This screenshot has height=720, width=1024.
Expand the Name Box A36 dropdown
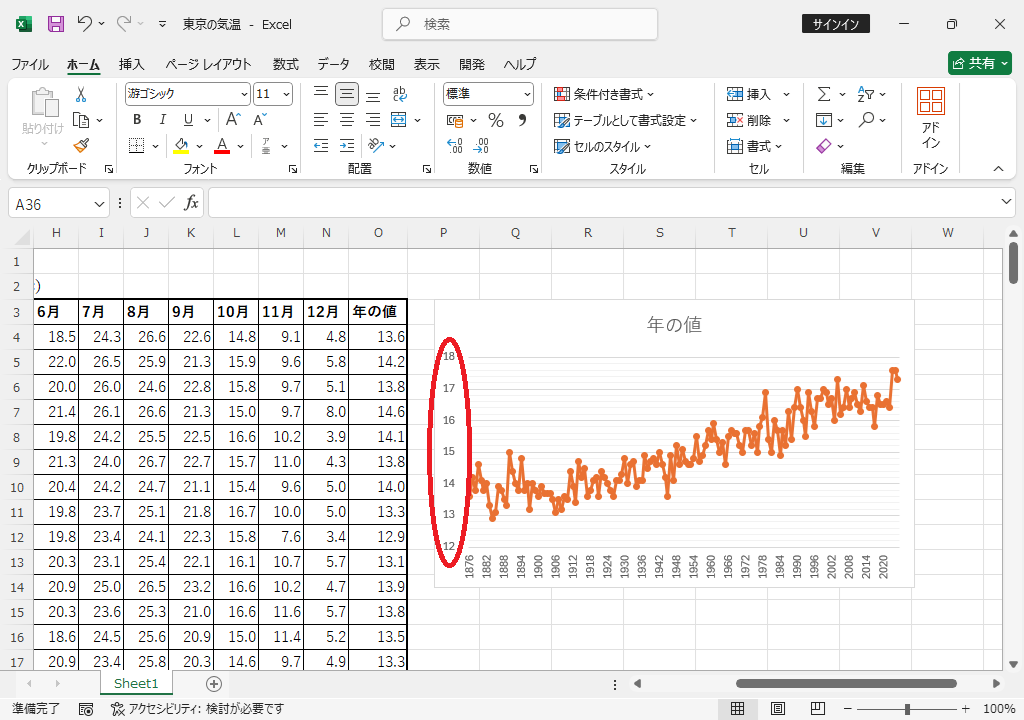point(99,205)
